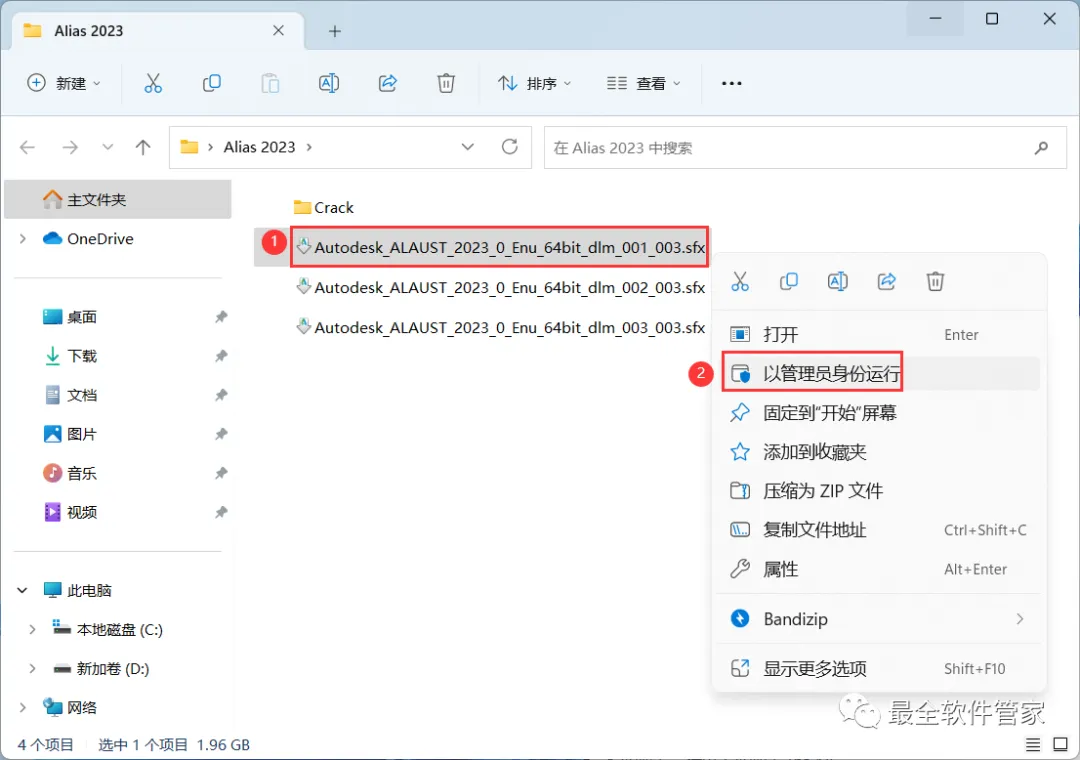The width and height of the screenshot is (1080, 760).
Task: Select OneDrive in the navigation pane
Action: (x=100, y=238)
